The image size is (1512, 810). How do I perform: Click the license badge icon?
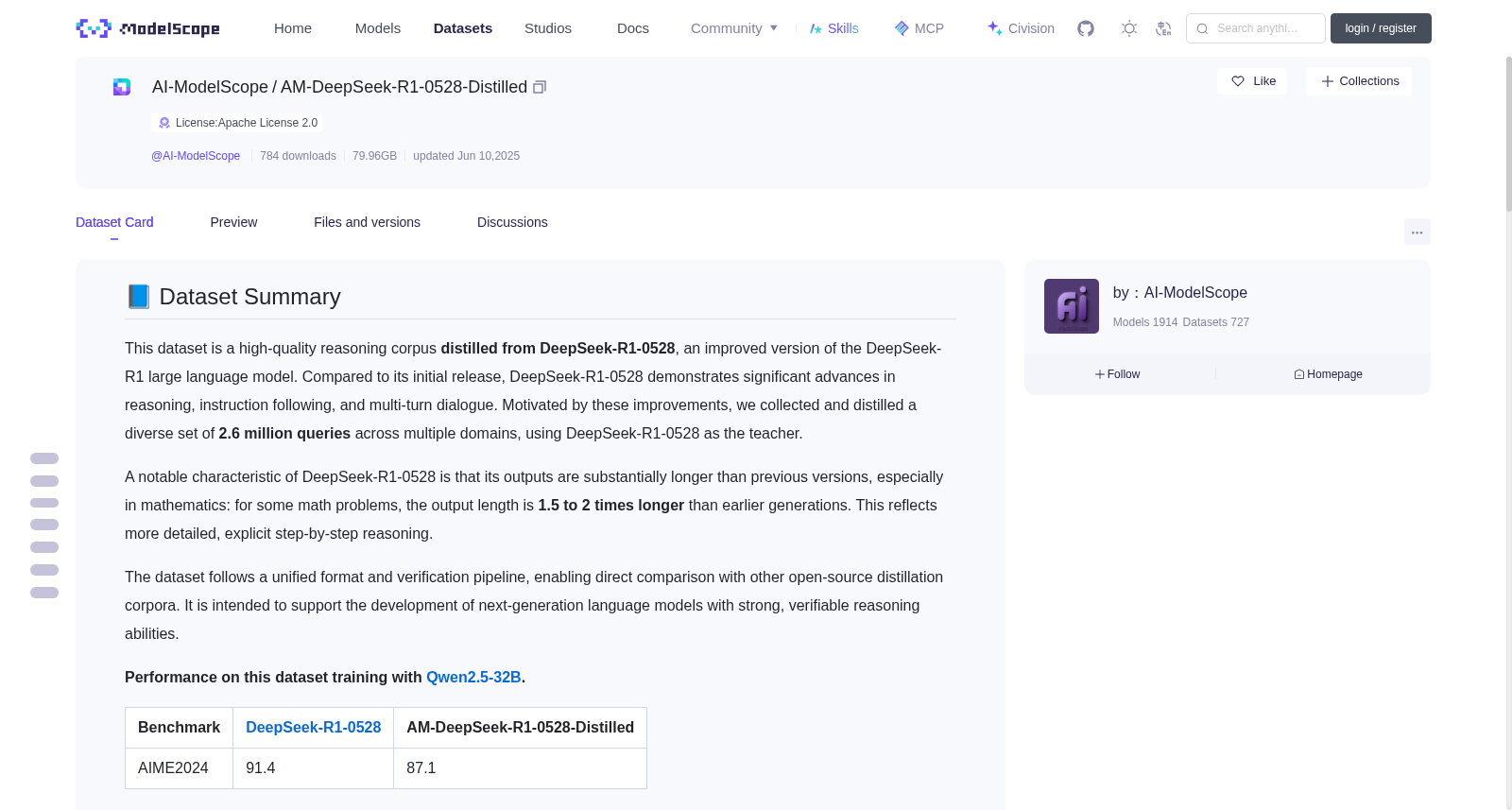pos(164,123)
